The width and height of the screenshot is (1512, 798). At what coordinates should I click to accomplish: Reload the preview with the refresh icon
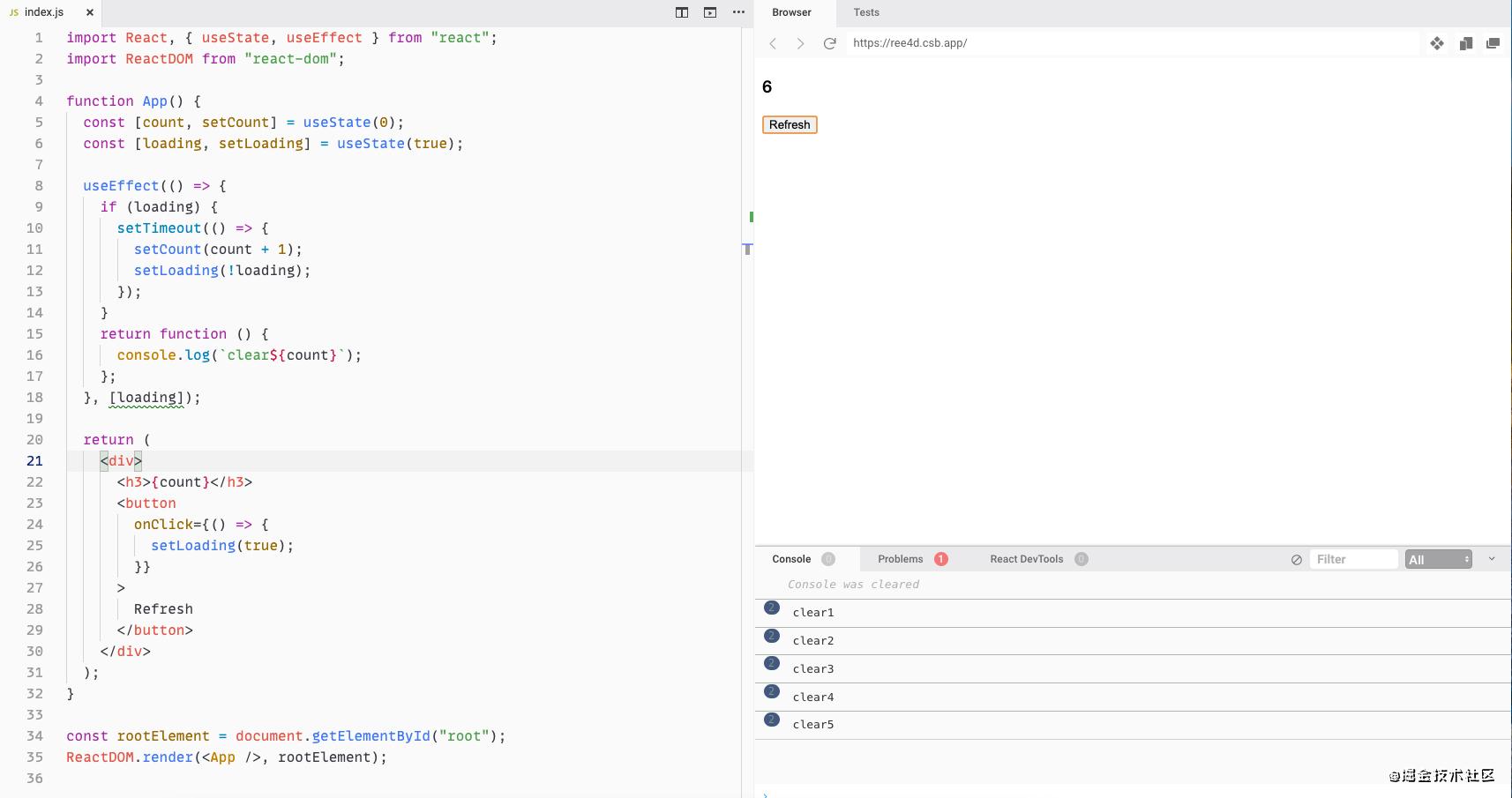(x=829, y=42)
